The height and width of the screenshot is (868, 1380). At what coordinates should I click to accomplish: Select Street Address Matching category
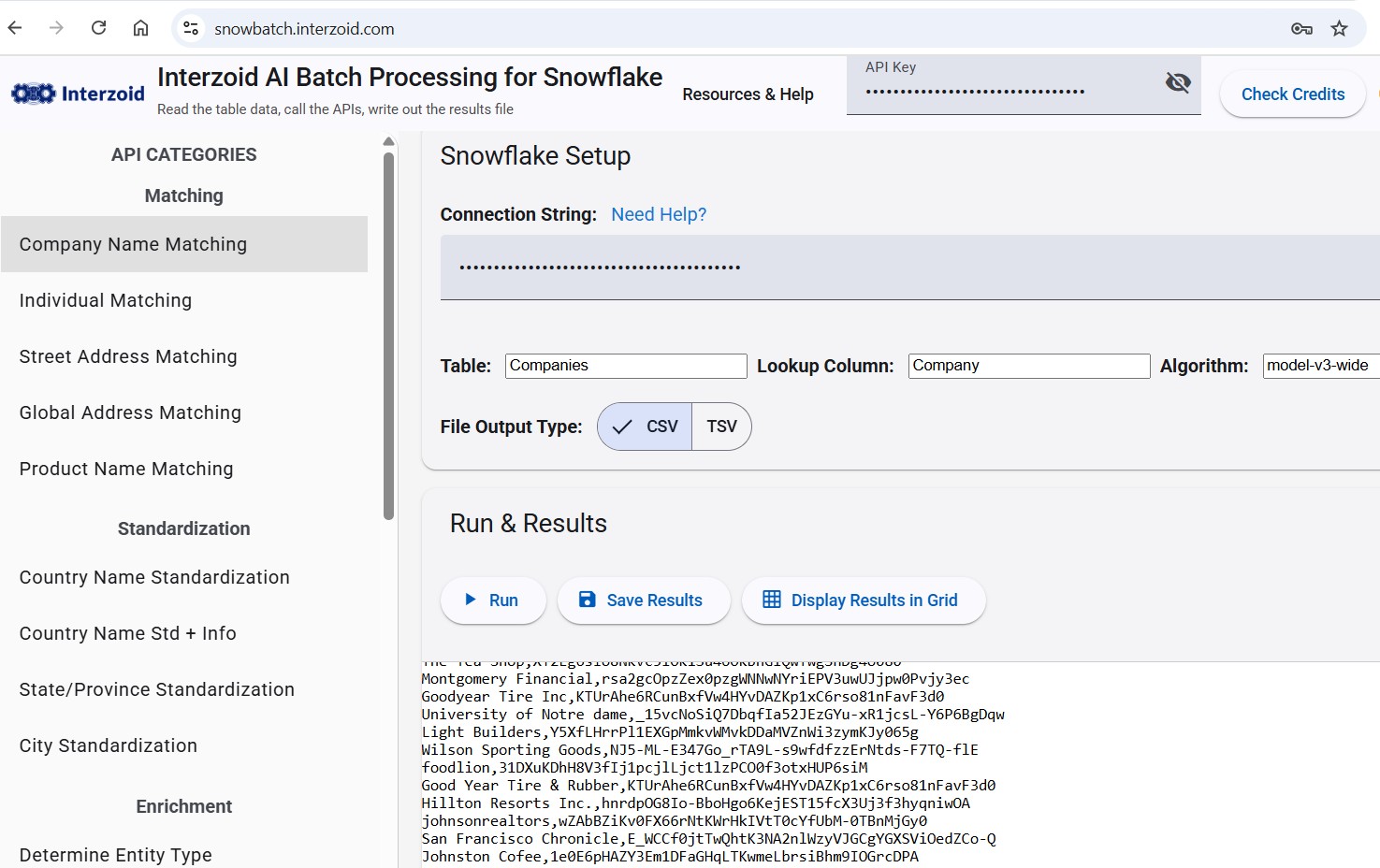(184, 356)
